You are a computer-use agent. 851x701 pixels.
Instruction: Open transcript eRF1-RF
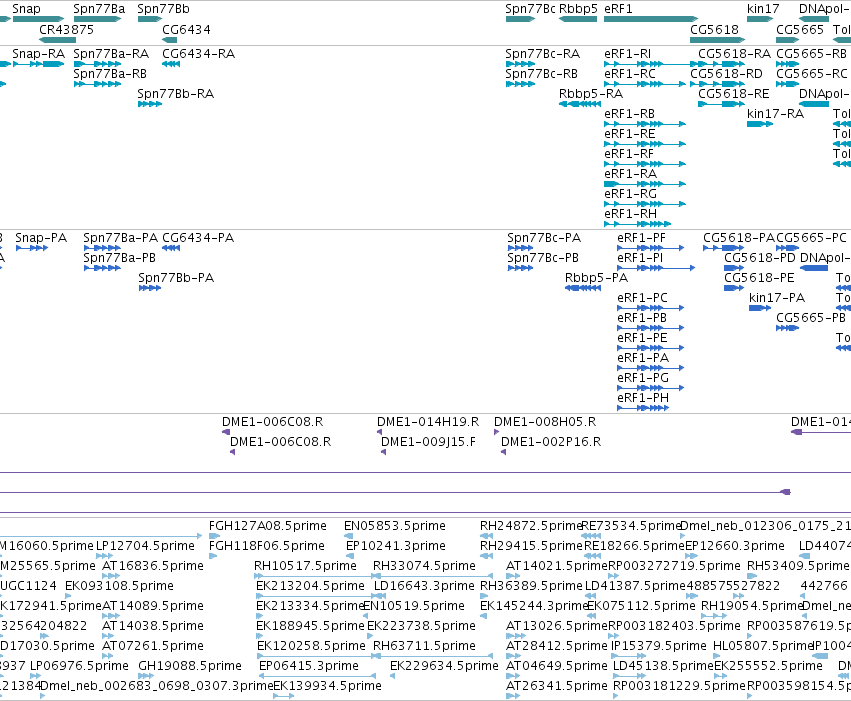click(x=645, y=164)
